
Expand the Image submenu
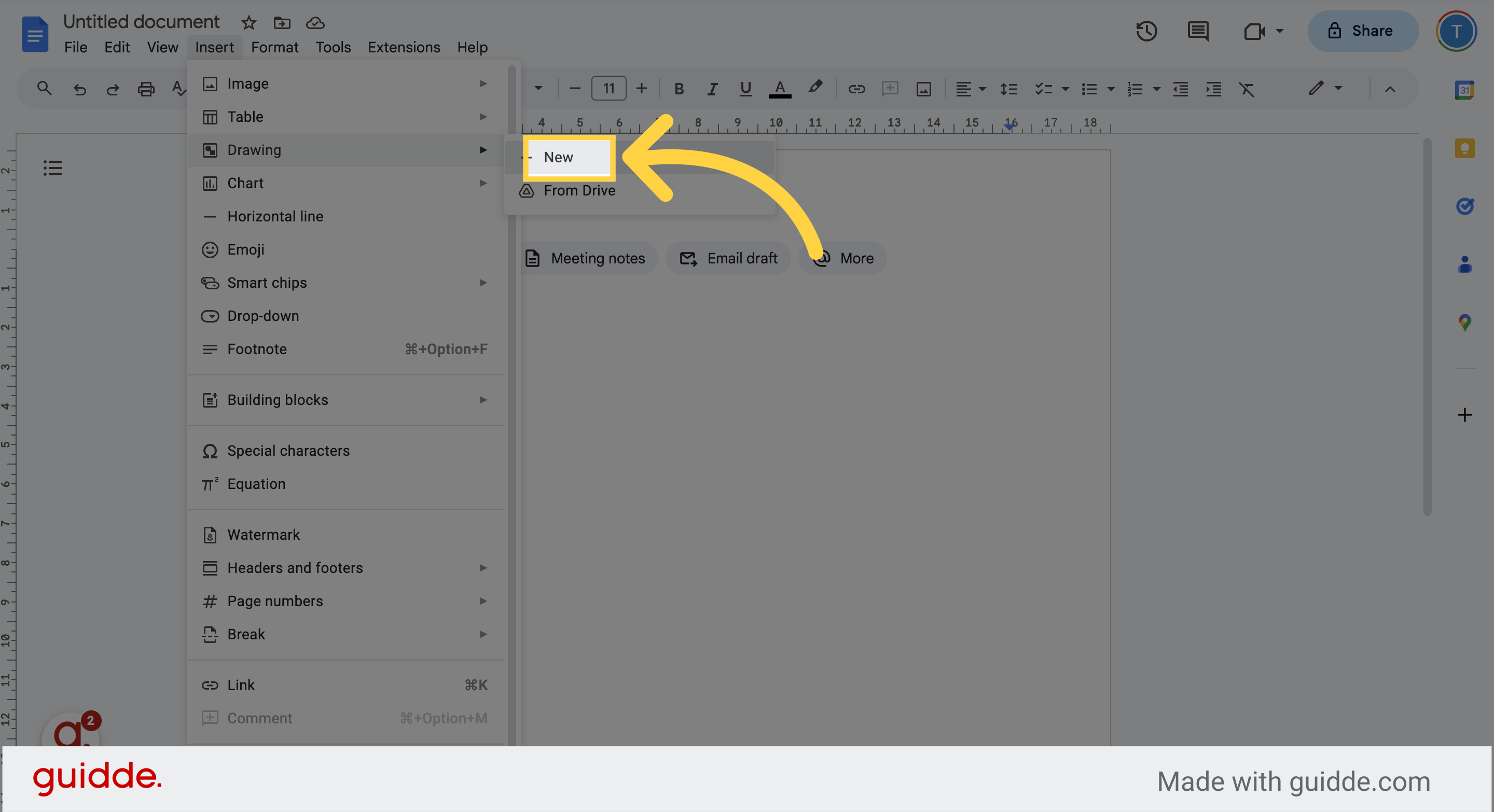[x=345, y=83]
